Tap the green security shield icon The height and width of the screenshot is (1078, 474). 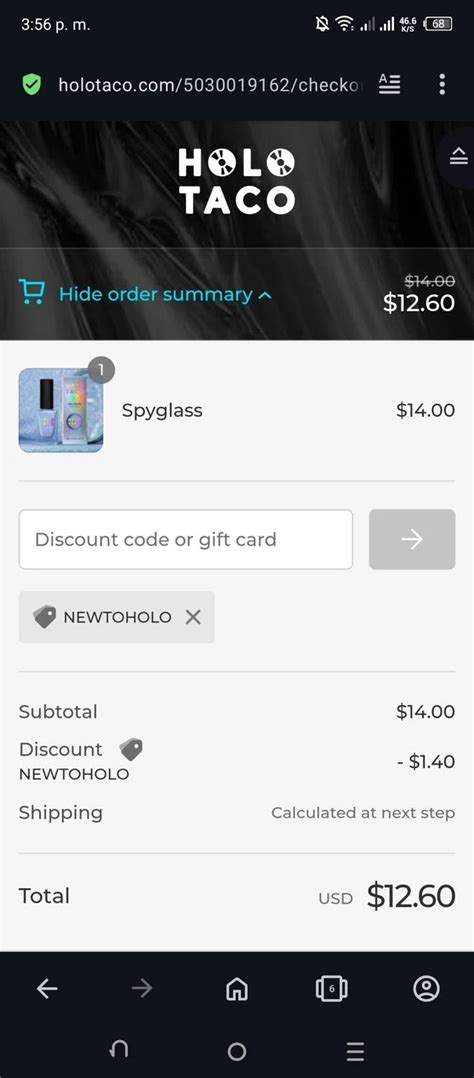[32, 85]
